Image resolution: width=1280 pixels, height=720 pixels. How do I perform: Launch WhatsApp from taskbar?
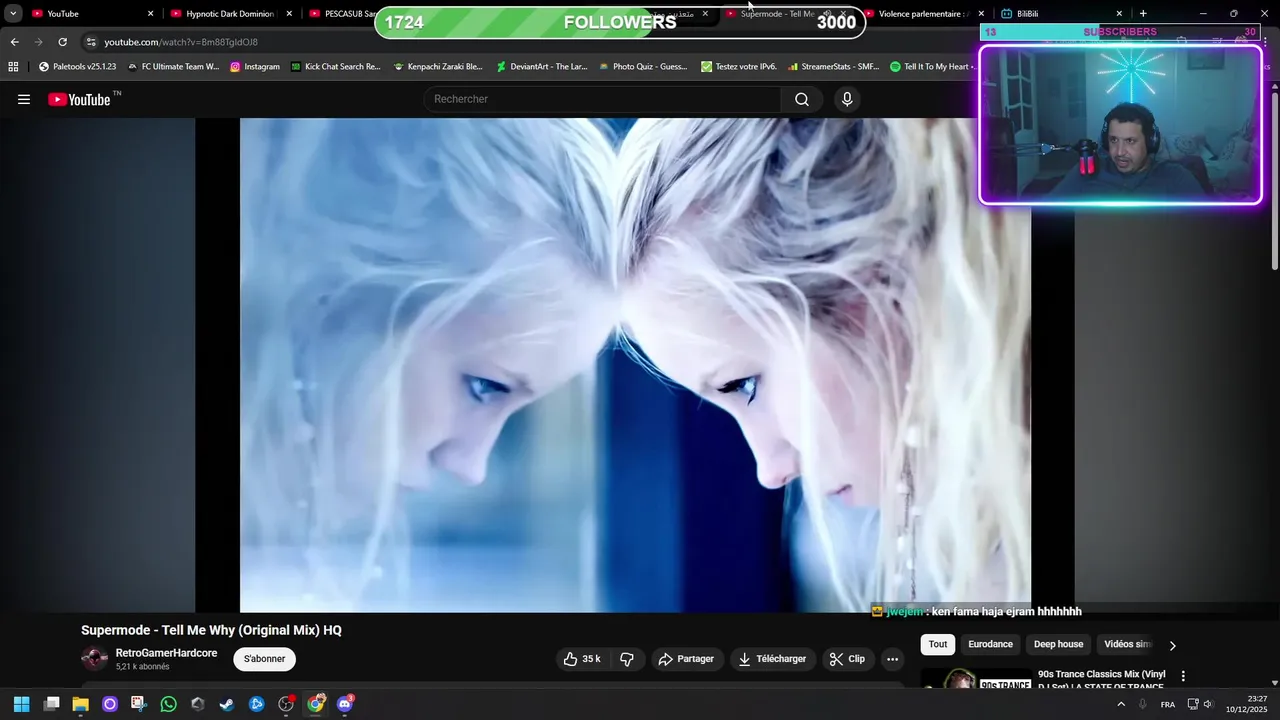pyautogui.click(x=168, y=704)
